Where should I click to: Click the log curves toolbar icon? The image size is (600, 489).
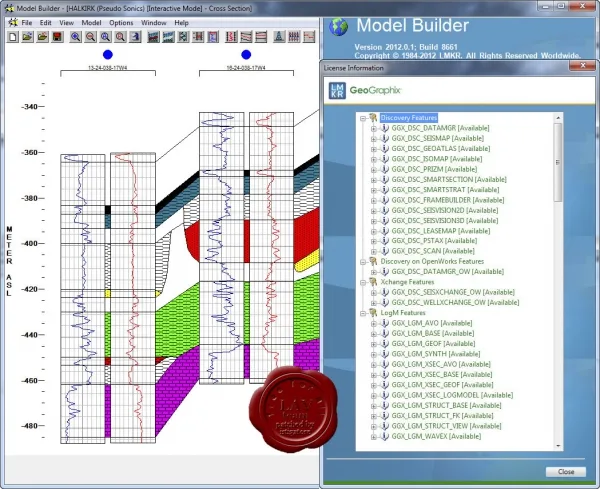coord(231,37)
